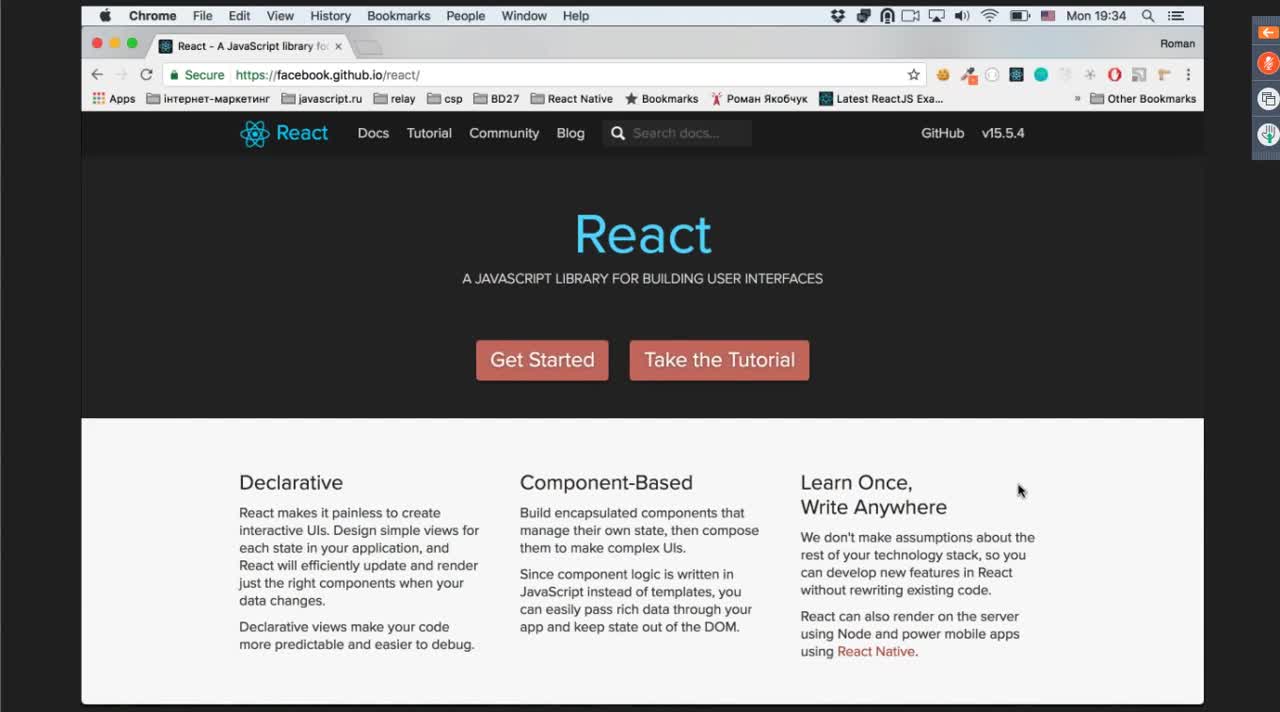Open the Apps shortcut in bookmarks bar
Screen dimensions: 1280x712
click(x=114, y=99)
